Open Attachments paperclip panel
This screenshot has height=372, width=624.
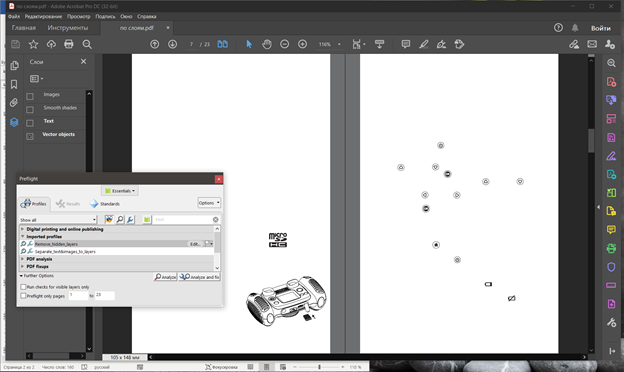(x=14, y=103)
